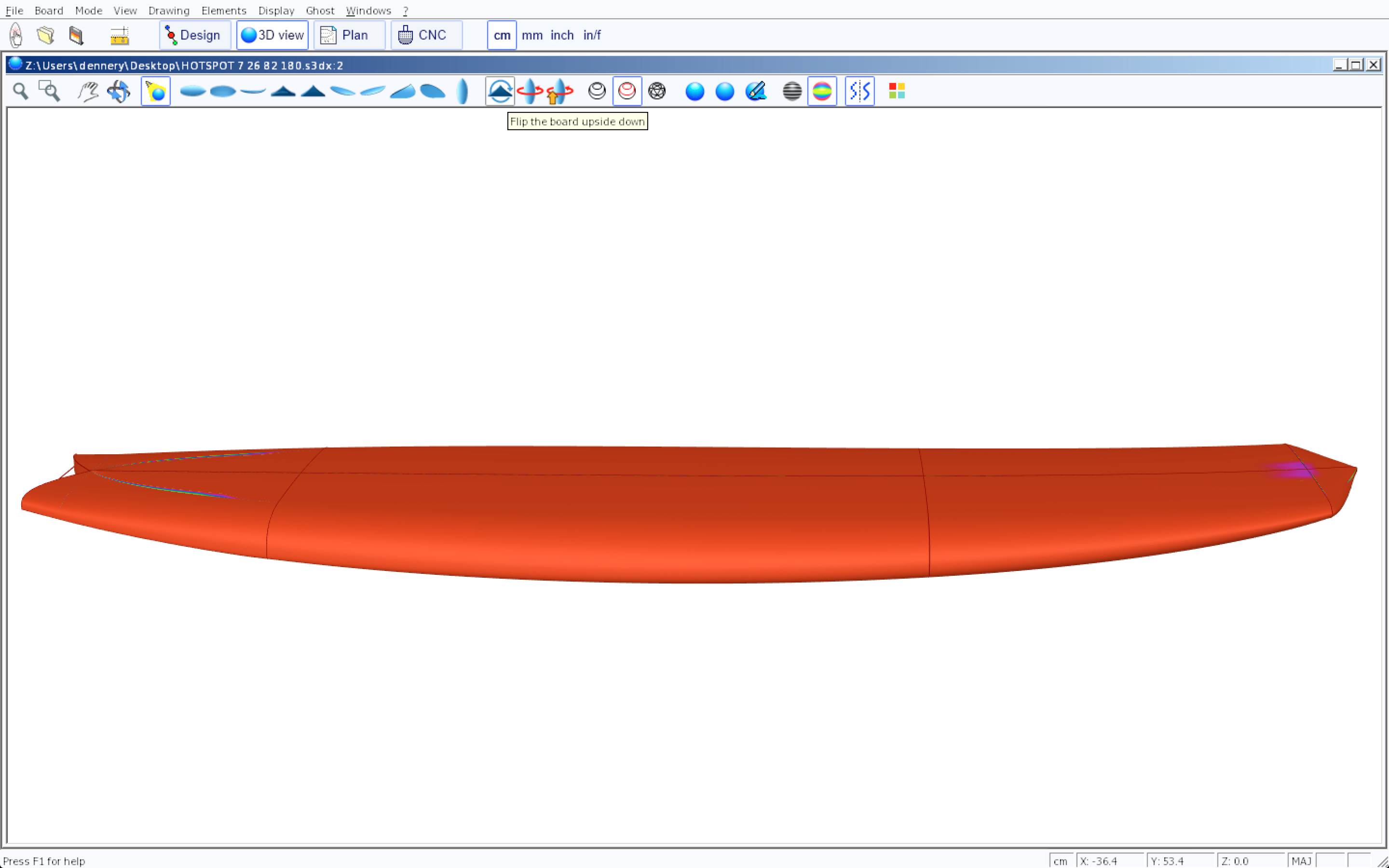The width and height of the screenshot is (1389, 868).
Task: Select the hand pan tool
Action: coord(88,91)
